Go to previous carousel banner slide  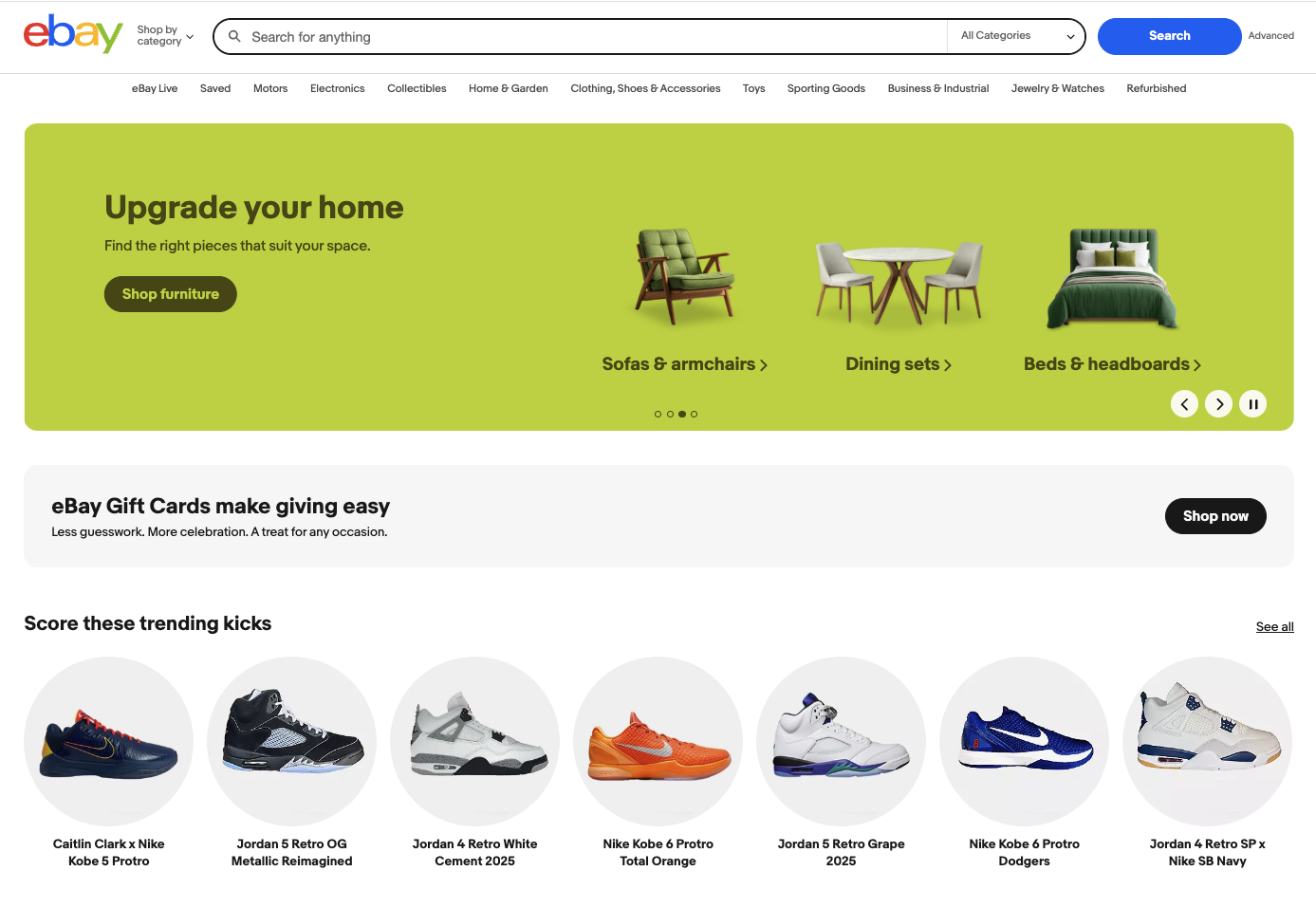tap(1184, 404)
